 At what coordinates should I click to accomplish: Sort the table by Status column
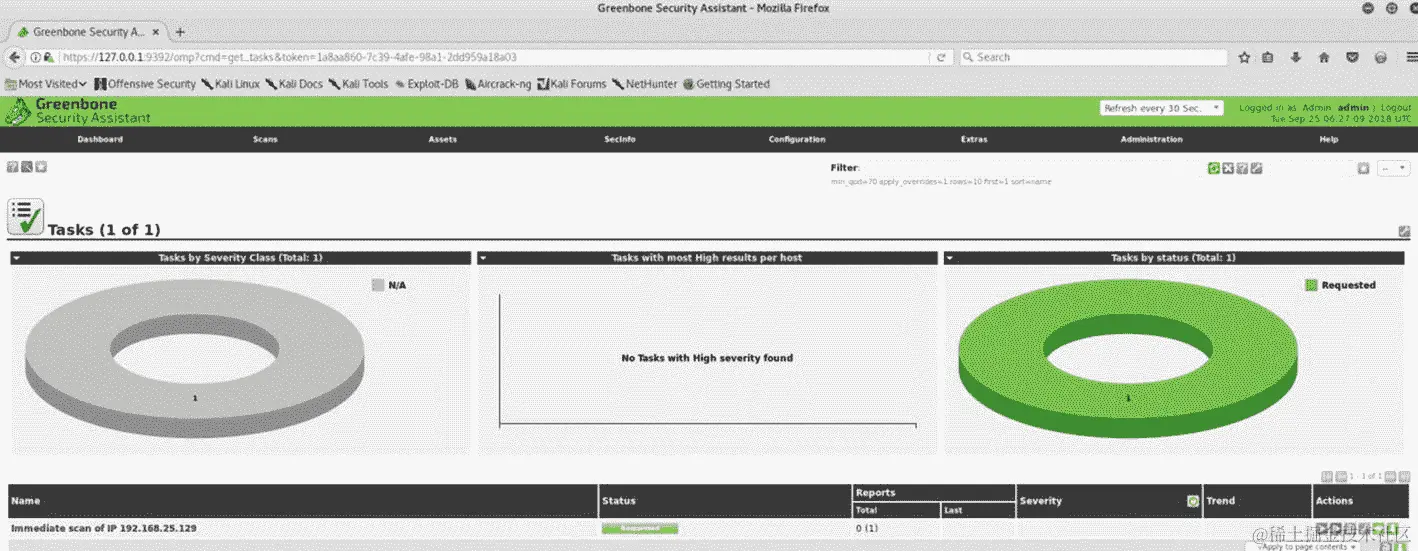619,501
